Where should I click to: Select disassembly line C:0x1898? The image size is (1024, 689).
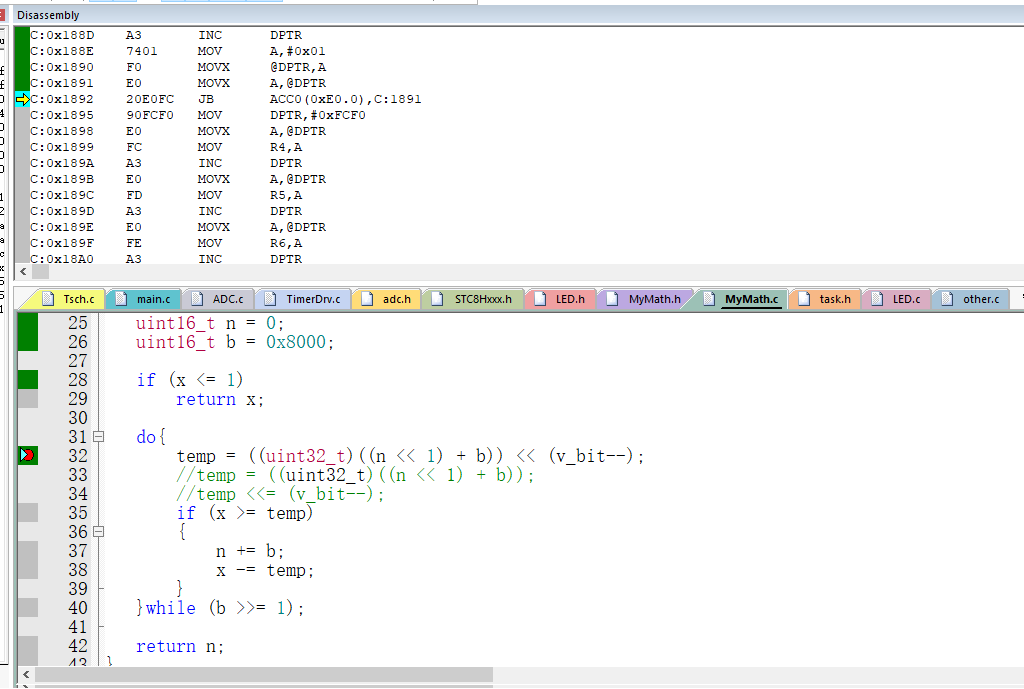(178, 131)
